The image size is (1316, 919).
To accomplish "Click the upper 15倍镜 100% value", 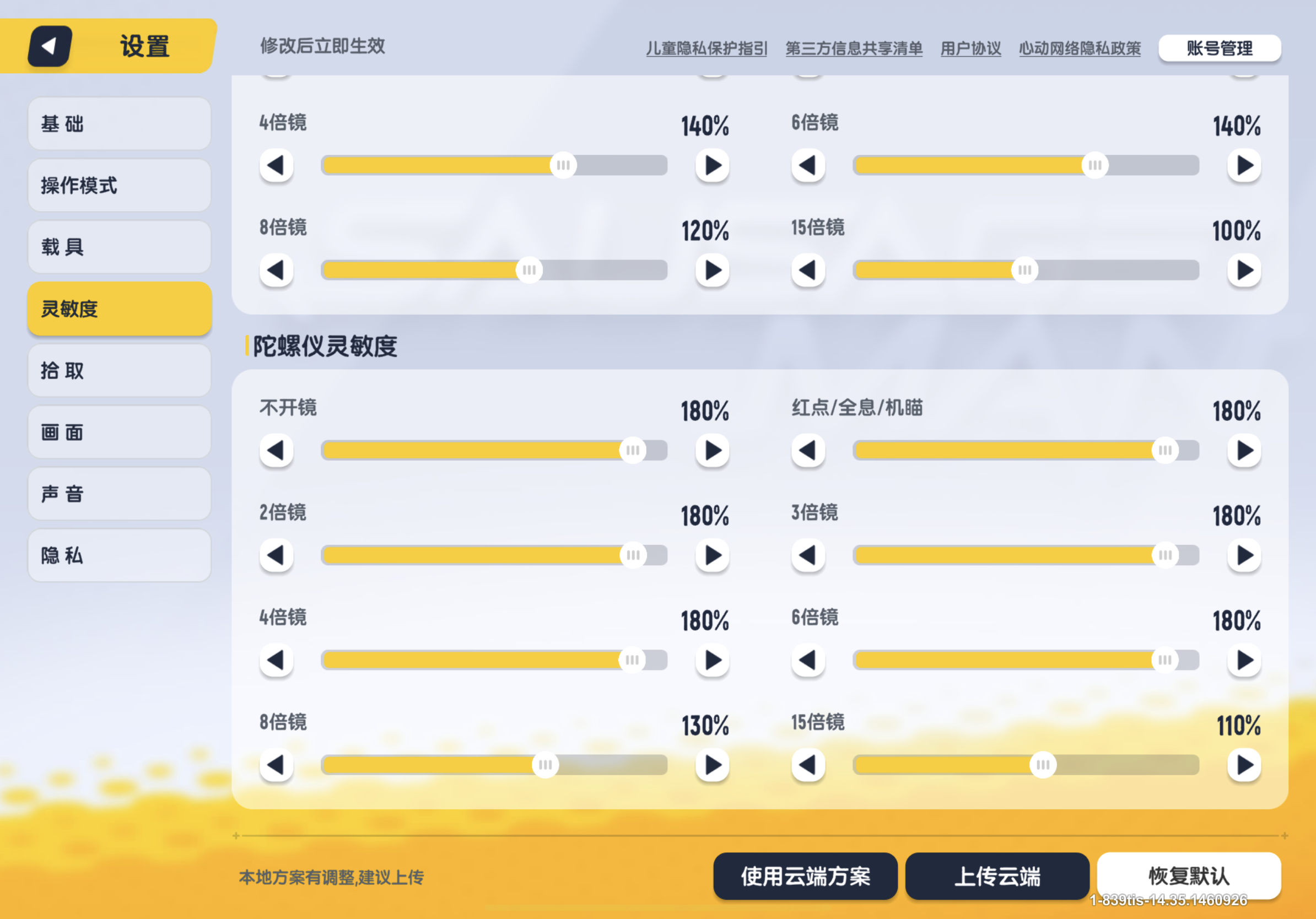I will 1236,231.
